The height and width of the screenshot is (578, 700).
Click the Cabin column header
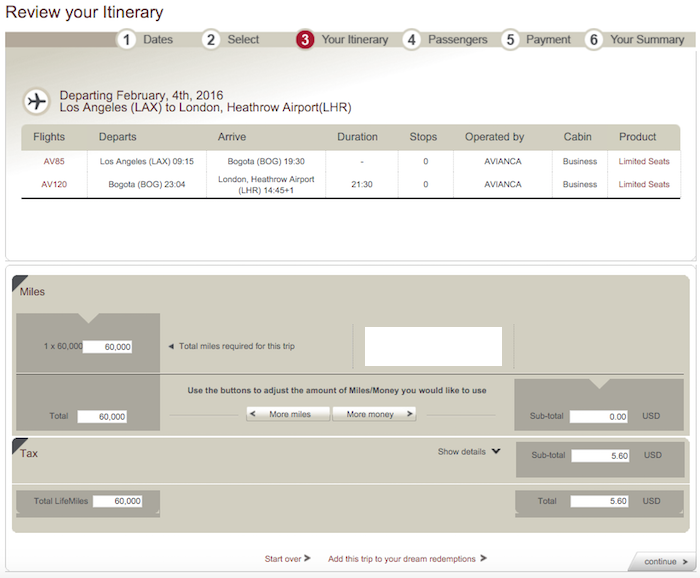[577, 137]
